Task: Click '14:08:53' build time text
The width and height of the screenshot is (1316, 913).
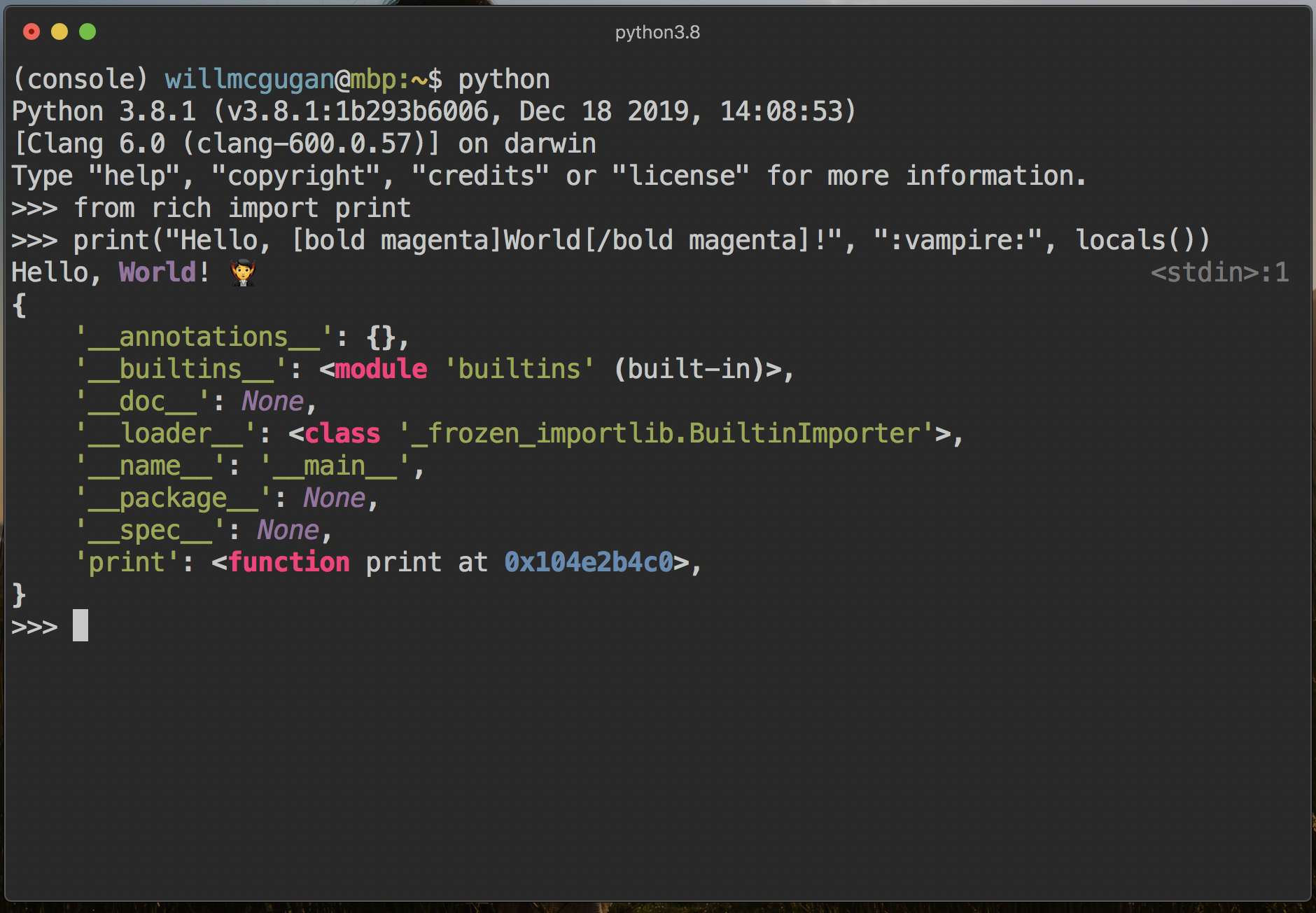Action: pyautogui.click(x=781, y=111)
